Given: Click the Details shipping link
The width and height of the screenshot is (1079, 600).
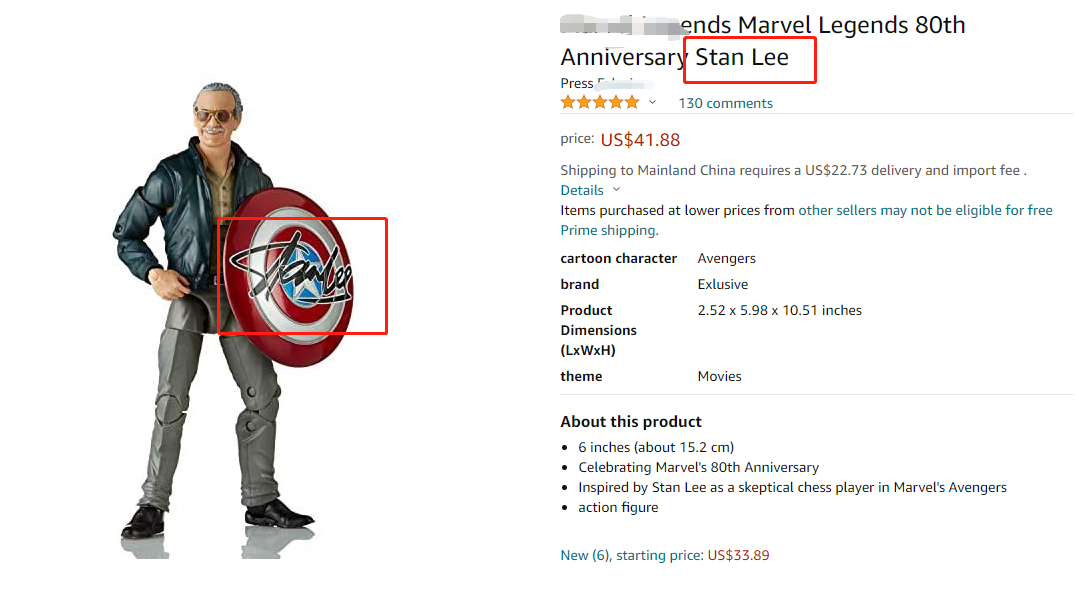Looking at the screenshot, I should [582, 190].
